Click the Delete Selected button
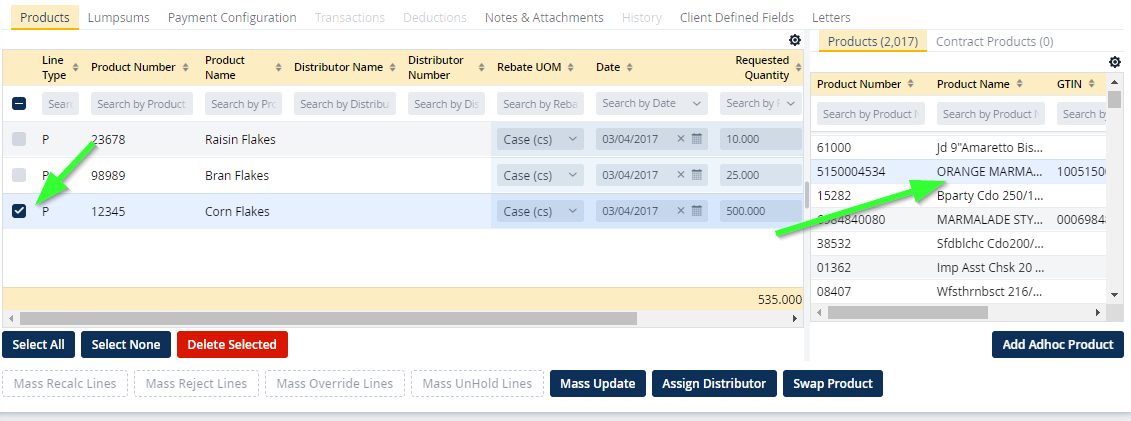Screen dimensions: 1131x421 pyautogui.click(x=232, y=345)
